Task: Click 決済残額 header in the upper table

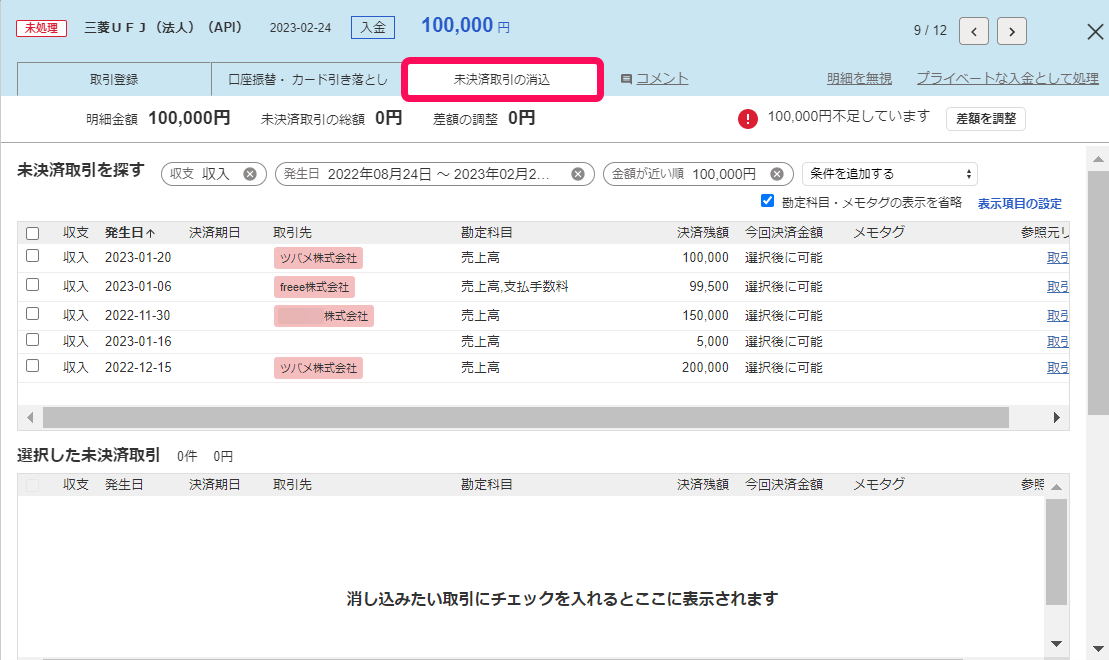Action: 702,233
